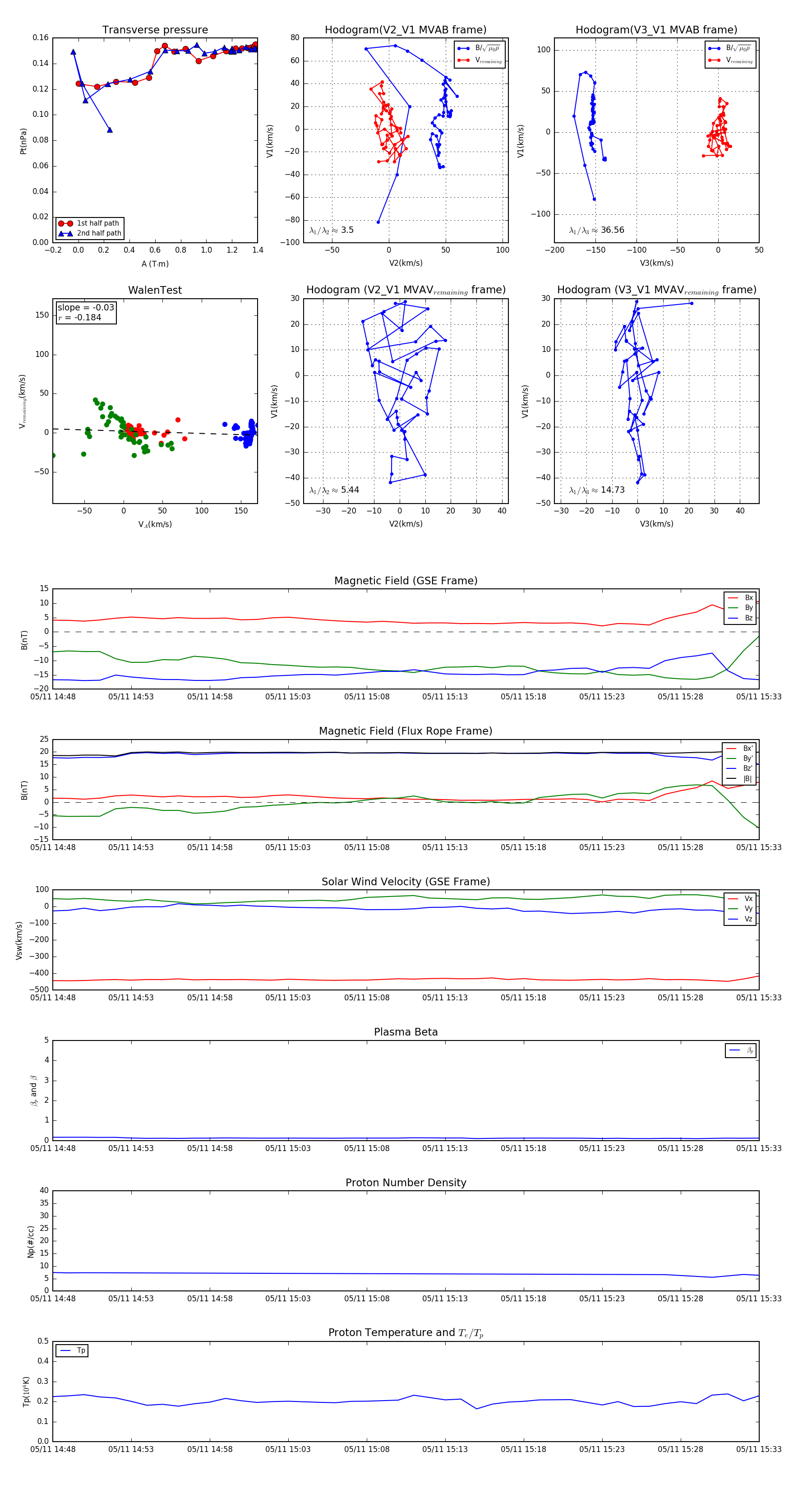Image resolution: width=812 pixels, height=1489 pixels.
Task: Click 'Pt(nPa)' y-axis label
Action: coord(24,140)
